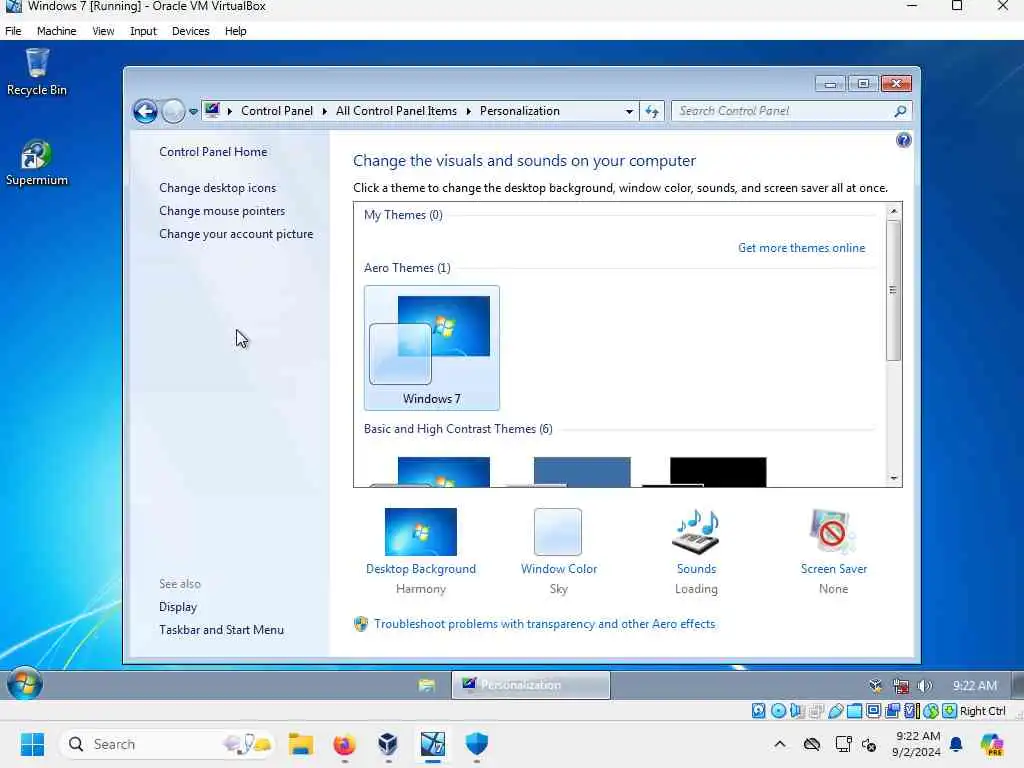Image resolution: width=1024 pixels, height=768 pixels.
Task: Click Windows 7 tray volume icon
Action: 925,686
